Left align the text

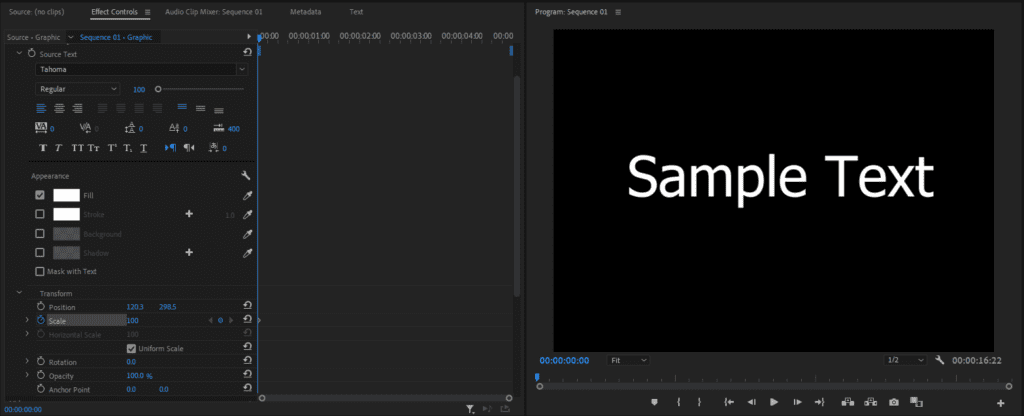41,108
